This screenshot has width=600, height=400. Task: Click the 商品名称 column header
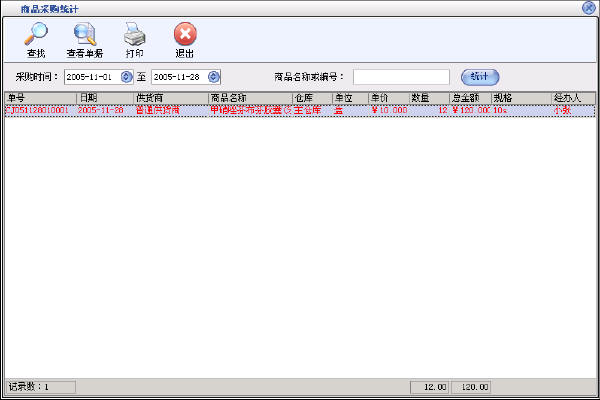pyautogui.click(x=249, y=98)
